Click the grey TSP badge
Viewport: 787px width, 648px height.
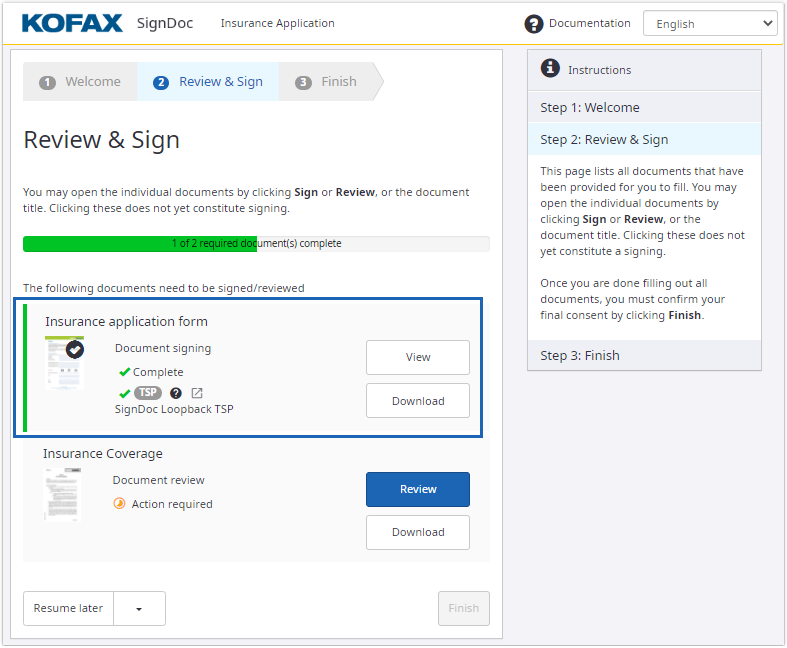[x=148, y=393]
